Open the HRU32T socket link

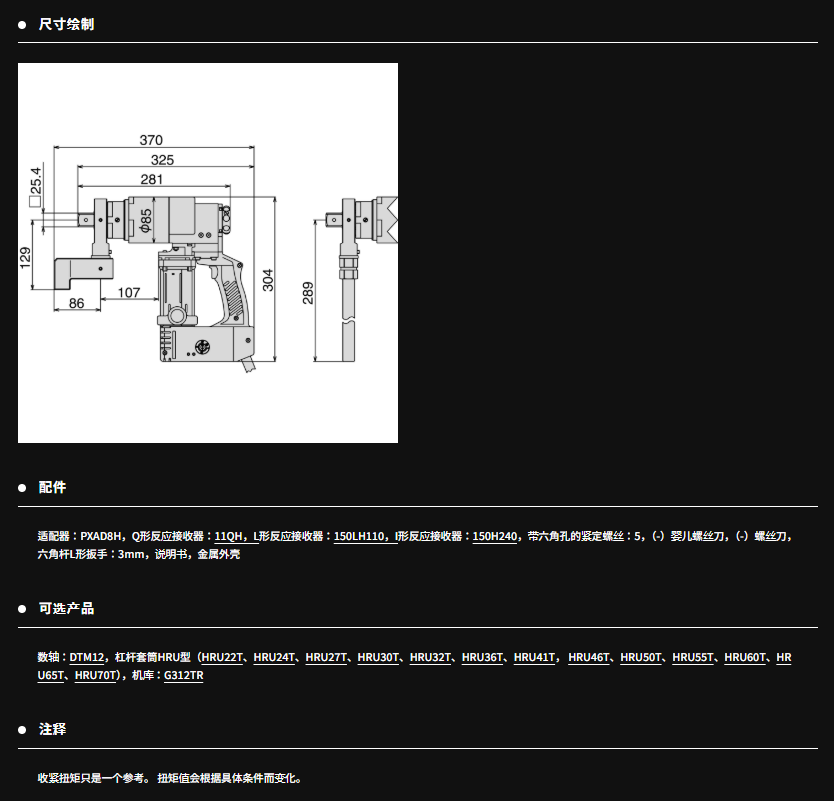[430, 658]
